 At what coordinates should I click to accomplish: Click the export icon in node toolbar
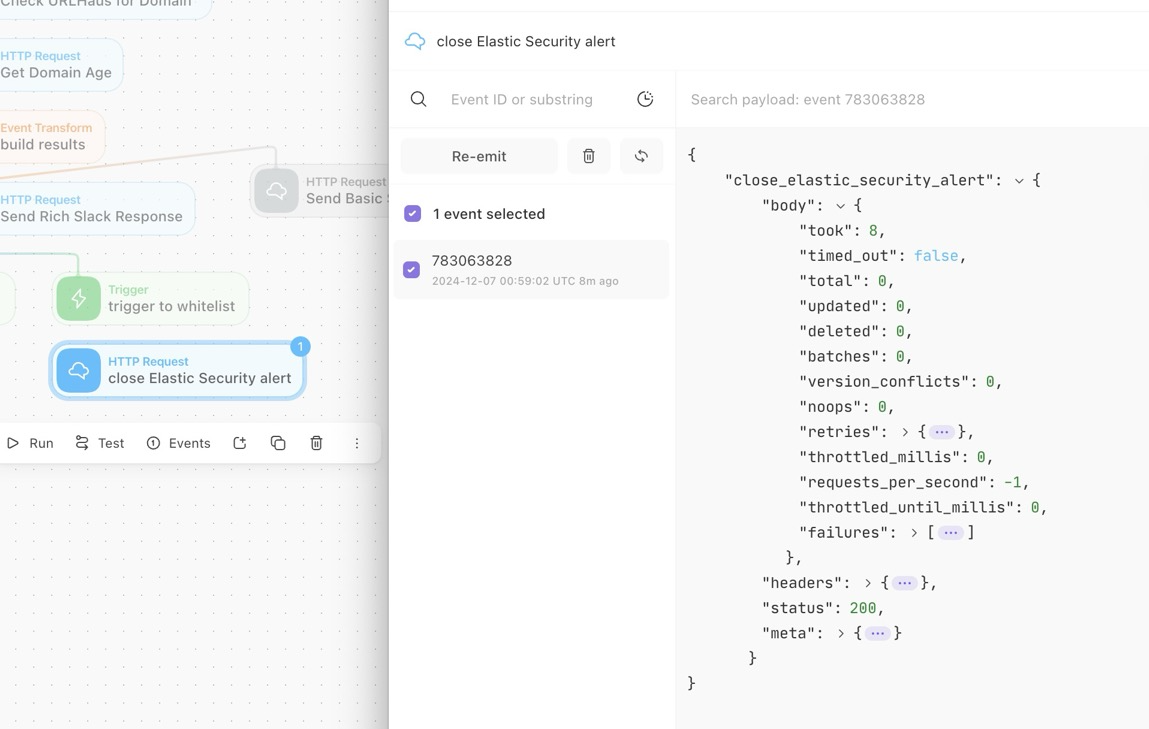240,443
